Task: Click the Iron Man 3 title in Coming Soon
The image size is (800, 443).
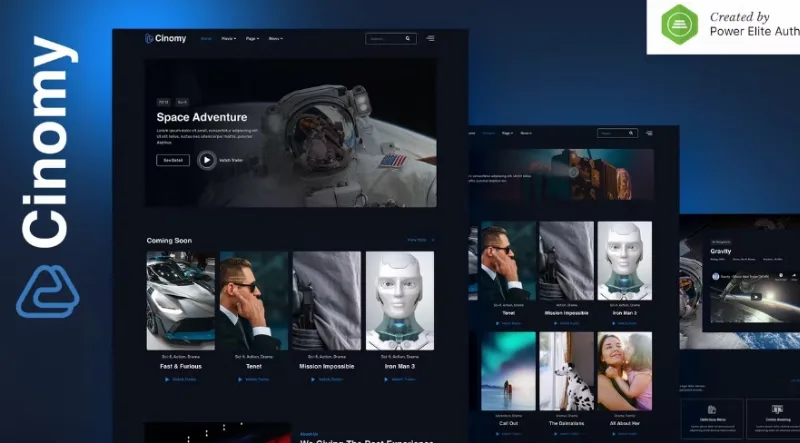Action: pyautogui.click(x=400, y=366)
